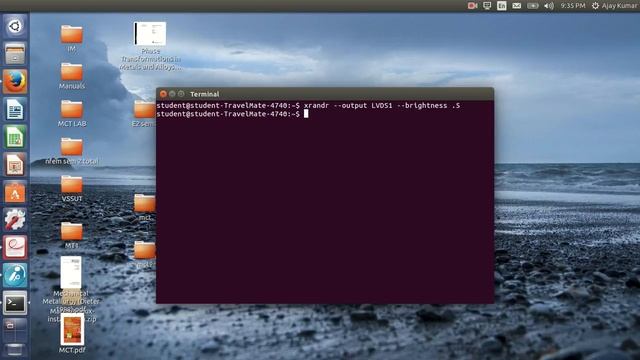
Task: Select the VSSUT folder icon
Action: coord(72,185)
